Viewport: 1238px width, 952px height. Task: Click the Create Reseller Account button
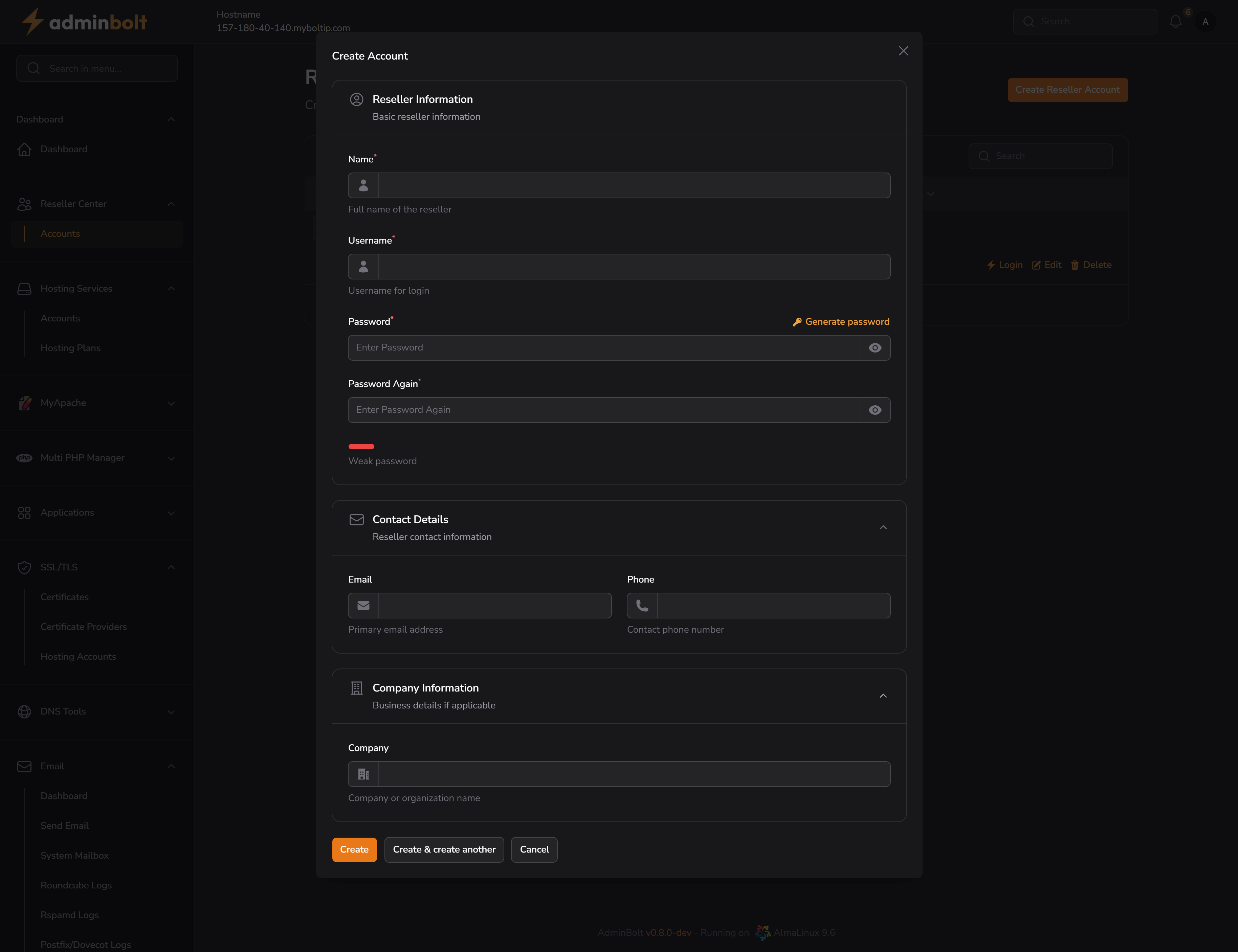tap(1067, 90)
